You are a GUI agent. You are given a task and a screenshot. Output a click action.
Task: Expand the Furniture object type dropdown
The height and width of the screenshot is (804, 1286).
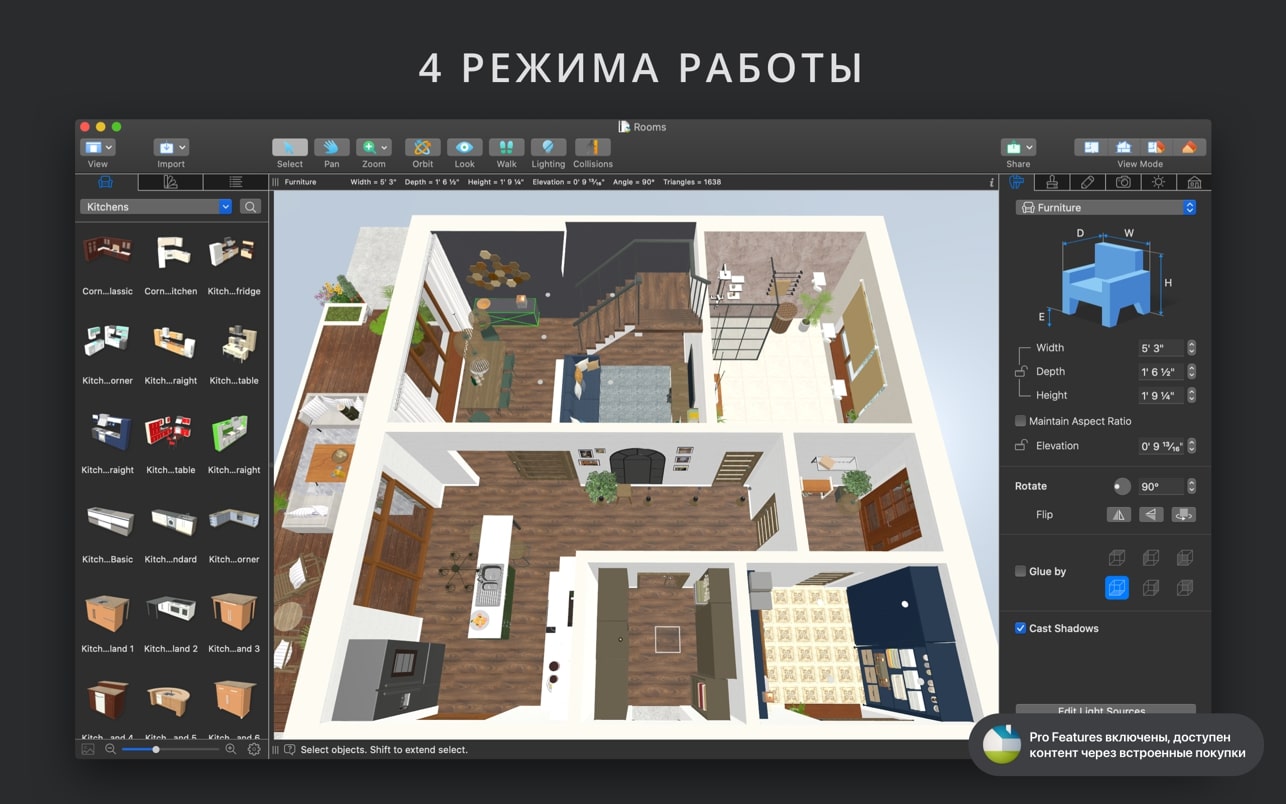[x=1105, y=208]
